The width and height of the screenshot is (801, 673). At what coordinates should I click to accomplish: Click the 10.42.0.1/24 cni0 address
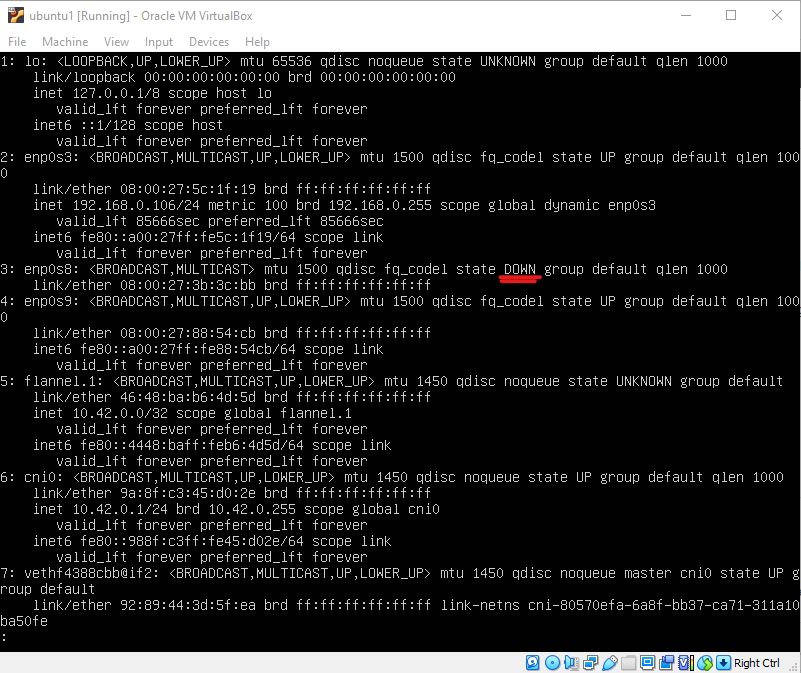[120, 509]
